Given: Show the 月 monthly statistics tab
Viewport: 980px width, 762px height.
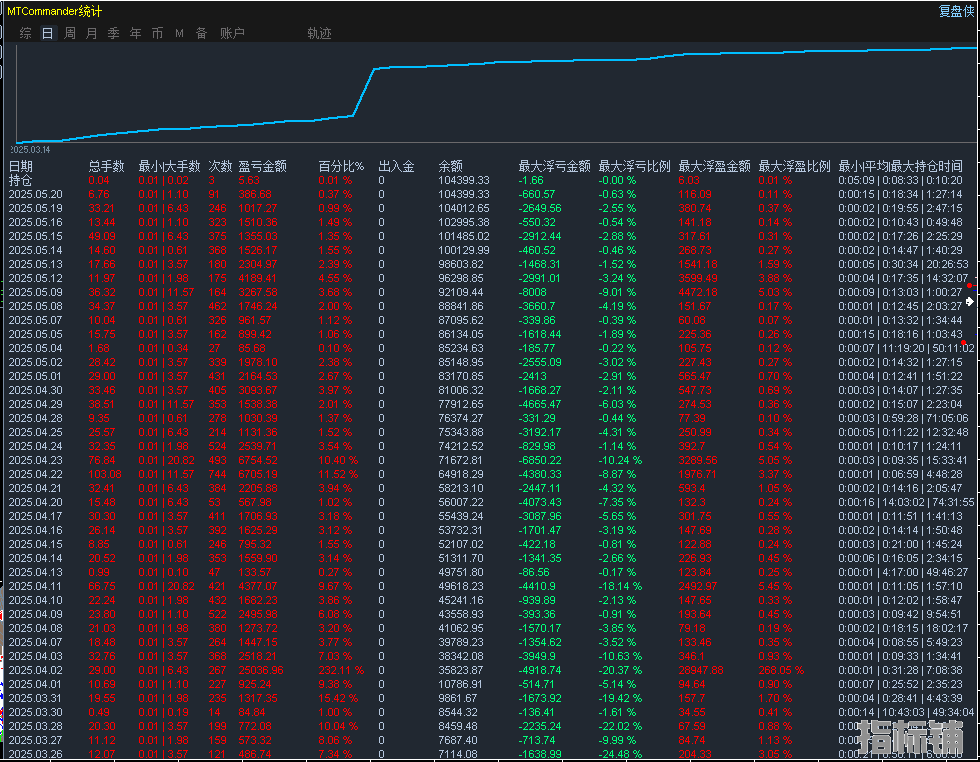Looking at the screenshot, I should coord(92,33).
